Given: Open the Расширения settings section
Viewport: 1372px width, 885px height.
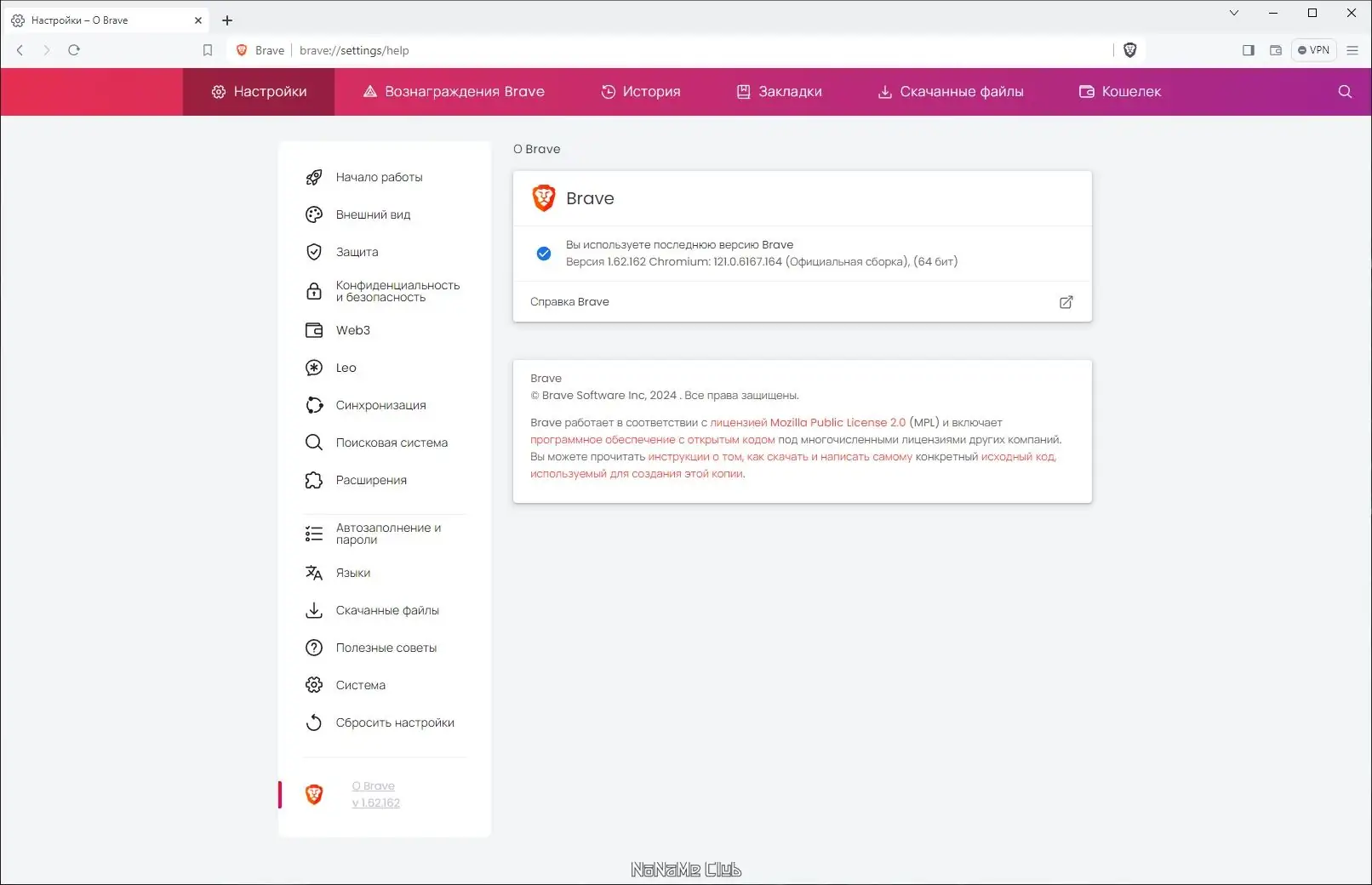Looking at the screenshot, I should 371,480.
